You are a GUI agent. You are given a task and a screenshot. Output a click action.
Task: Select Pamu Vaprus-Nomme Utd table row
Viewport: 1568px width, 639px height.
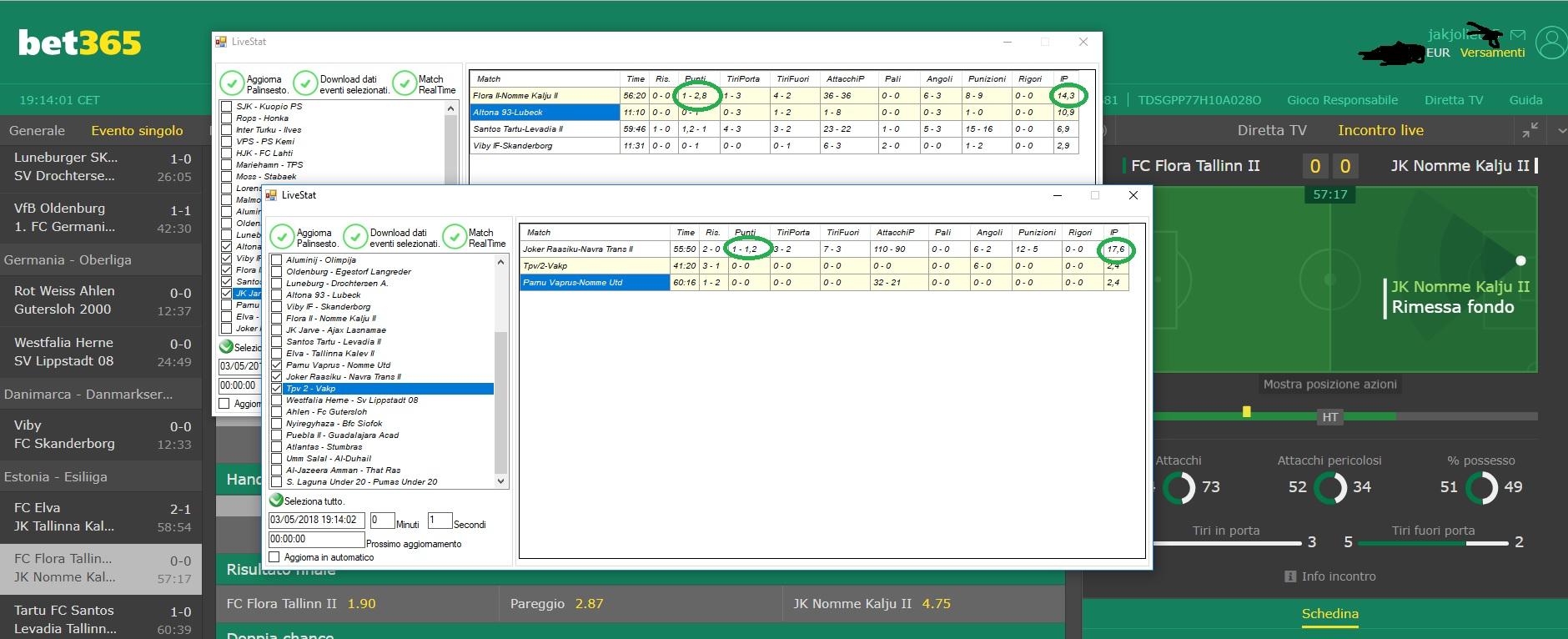(824, 282)
